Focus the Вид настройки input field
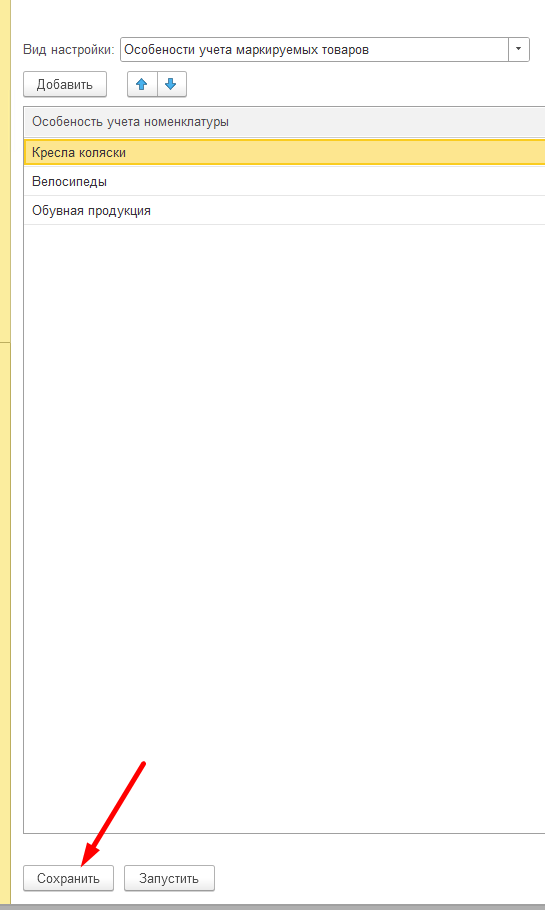Image resolution: width=545 pixels, height=910 pixels. click(314, 50)
